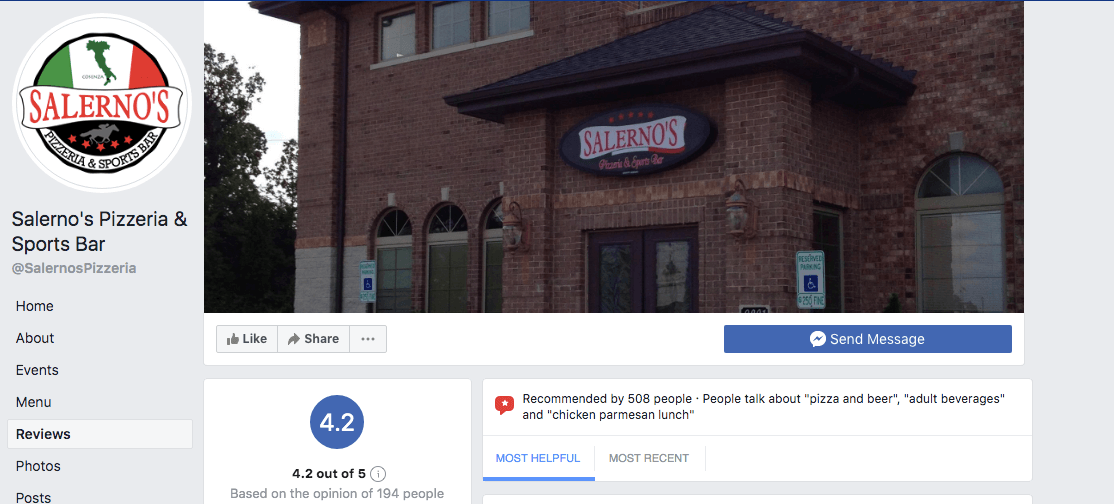Open Home in the sidebar
The width and height of the screenshot is (1114, 504).
pos(35,306)
